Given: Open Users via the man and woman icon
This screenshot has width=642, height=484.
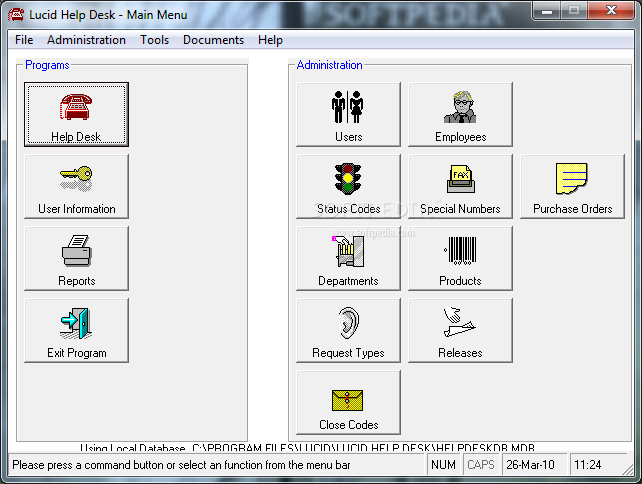Looking at the screenshot, I should click(x=348, y=114).
